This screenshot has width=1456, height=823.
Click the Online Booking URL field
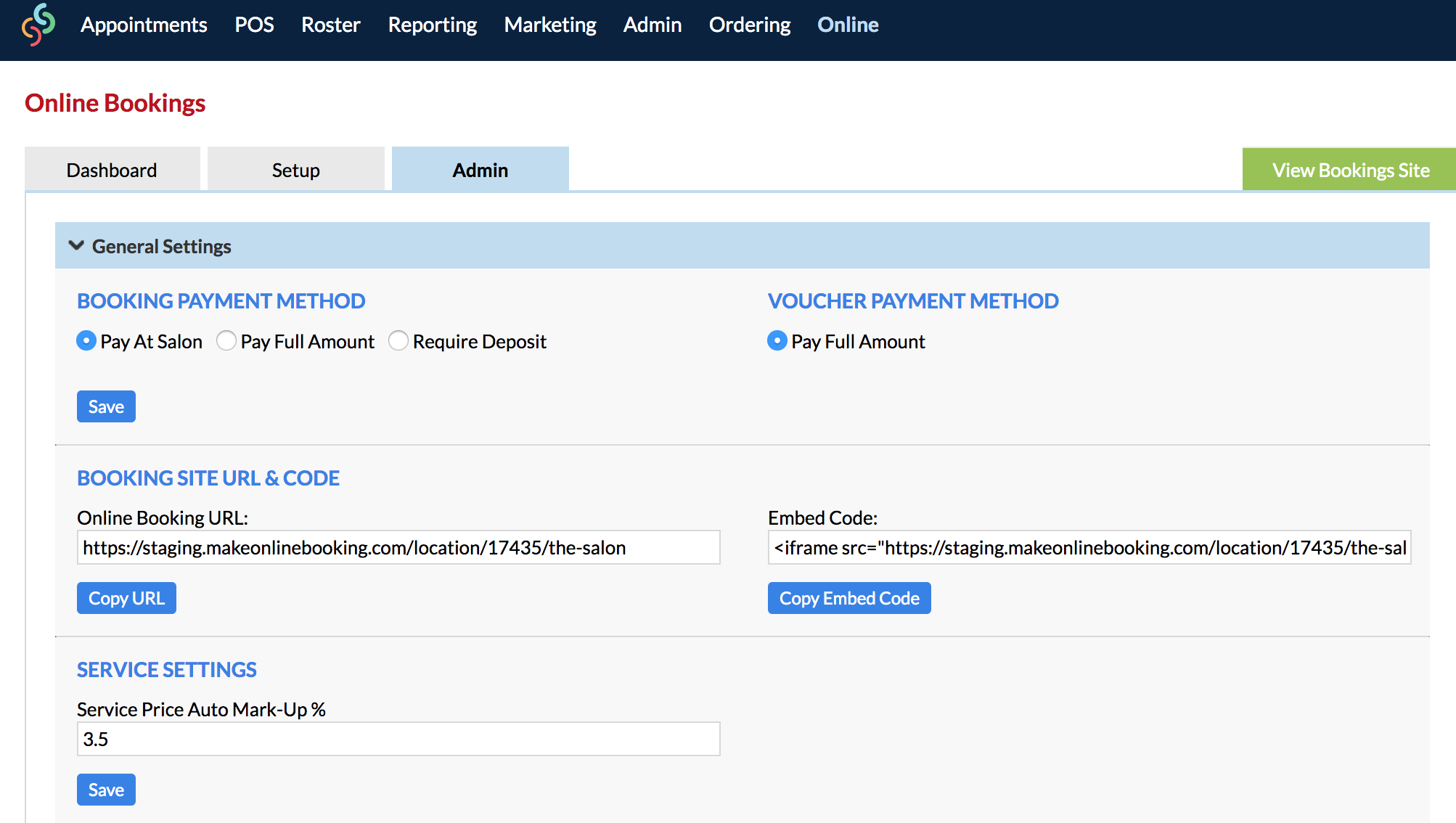click(398, 547)
